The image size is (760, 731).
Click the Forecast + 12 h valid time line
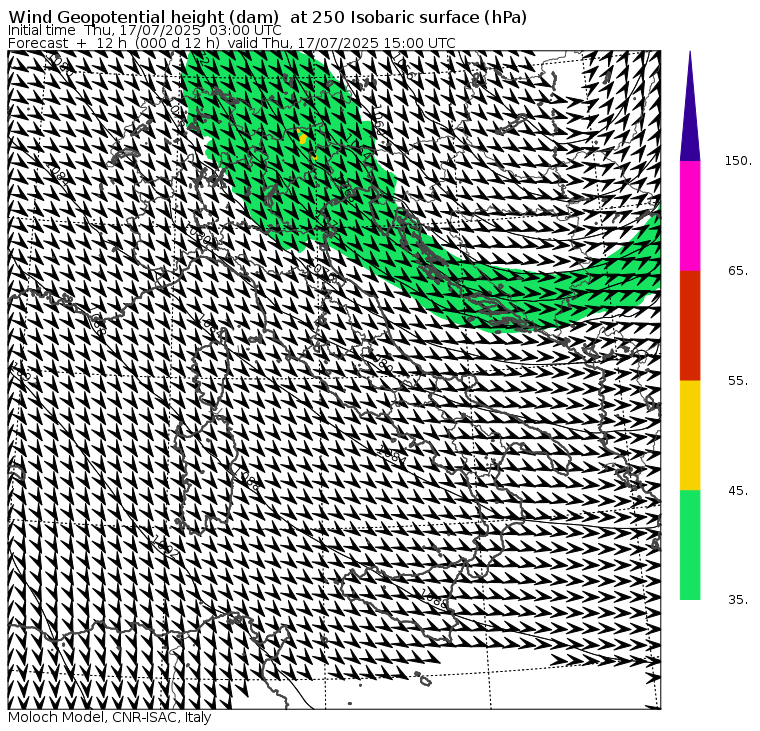coord(232,44)
